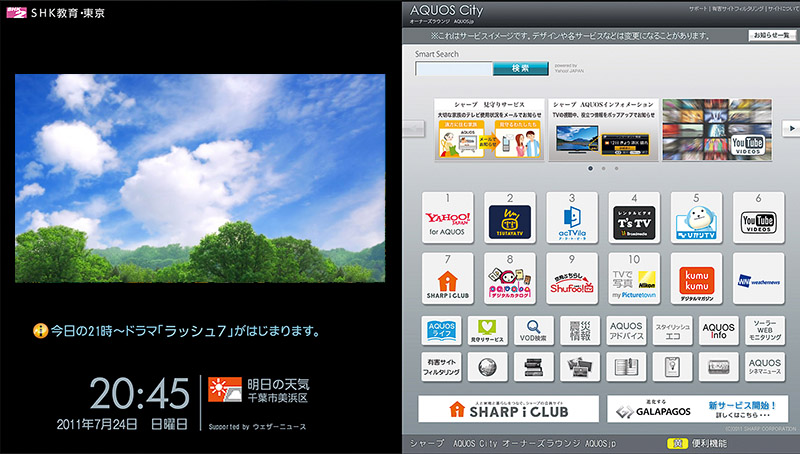Launch the kumu kumu digital magazine tile
The width and height of the screenshot is (800, 454).
696,279
